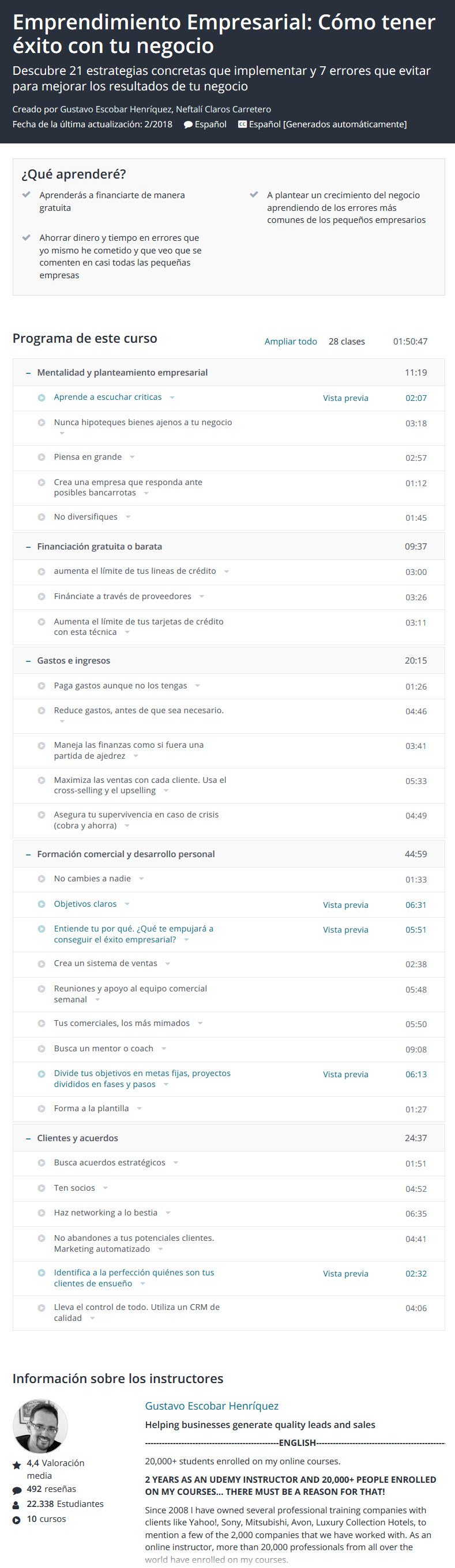Viewport: 455px width, 1568px height.
Task: Click Ampliar todo link
Action: pos(291,342)
